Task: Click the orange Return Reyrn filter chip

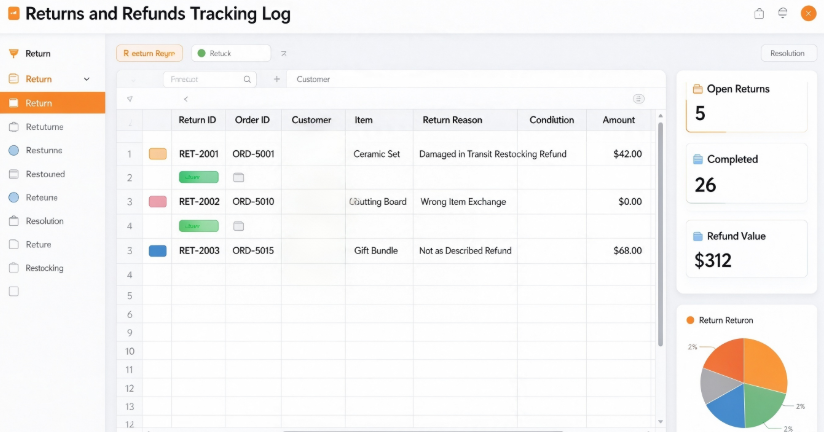Action: point(149,53)
